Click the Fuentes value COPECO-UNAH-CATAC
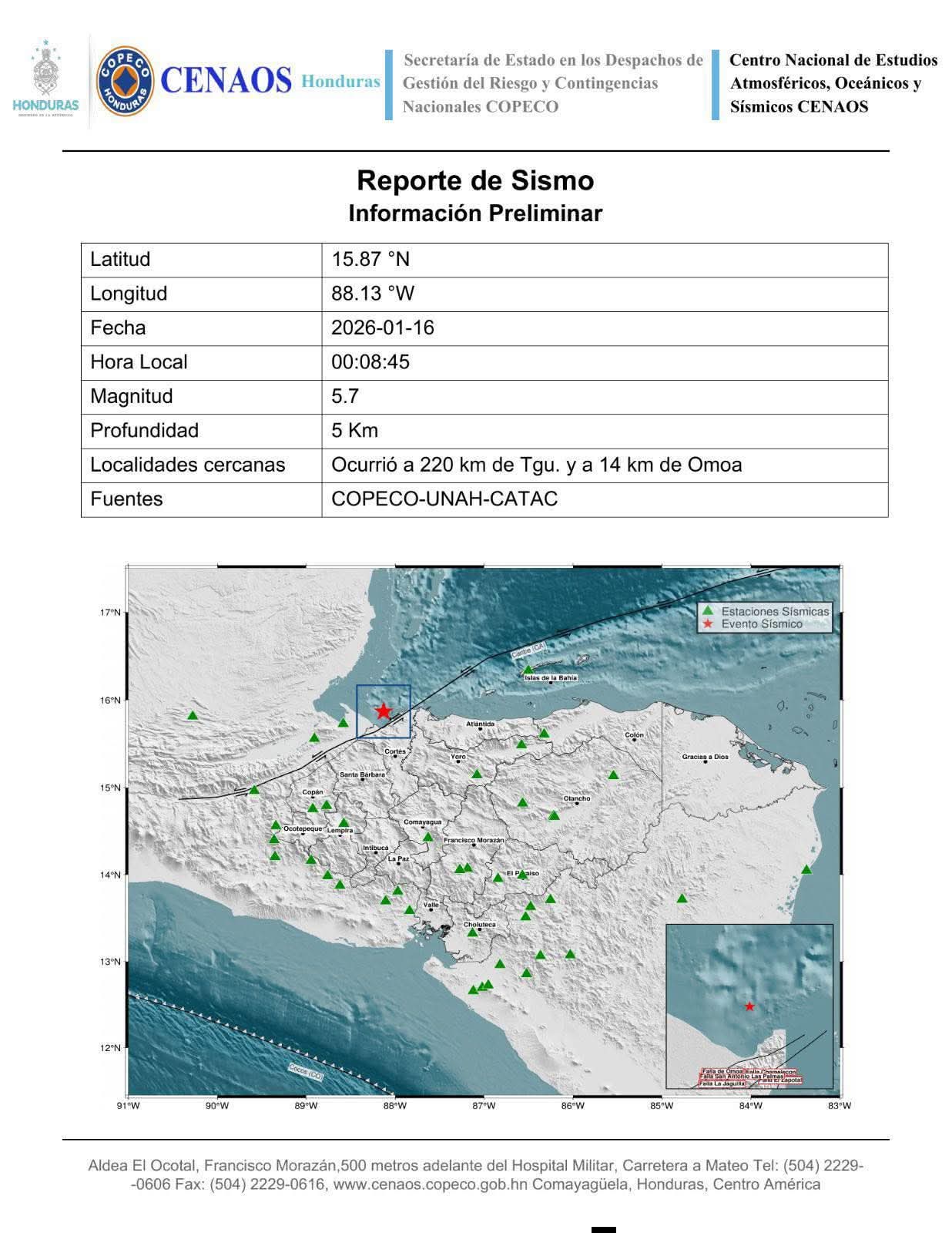Image resolution: width=952 pixels, height=1233 pixels. 444,499
